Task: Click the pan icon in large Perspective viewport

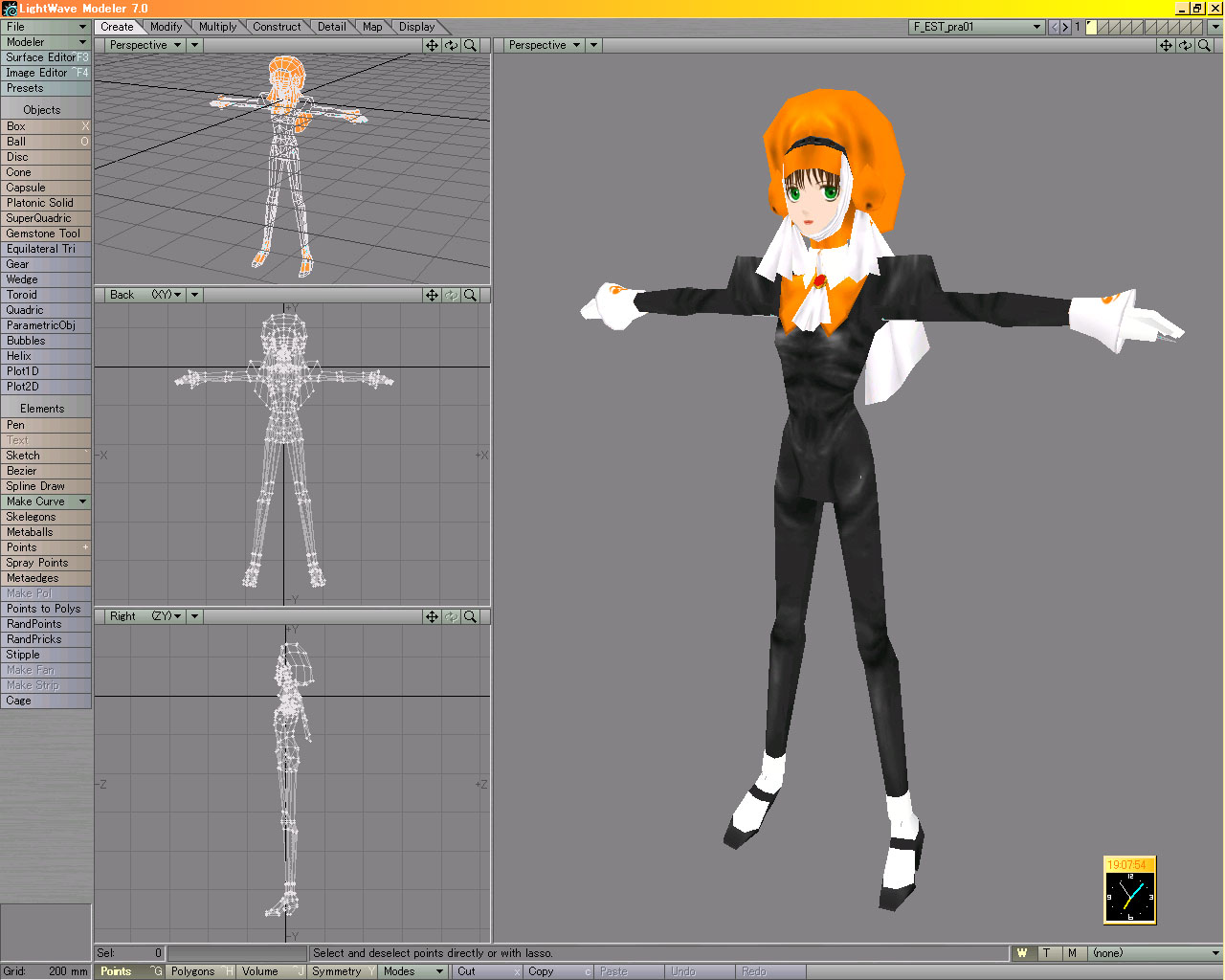Action: pos(1166,45)
